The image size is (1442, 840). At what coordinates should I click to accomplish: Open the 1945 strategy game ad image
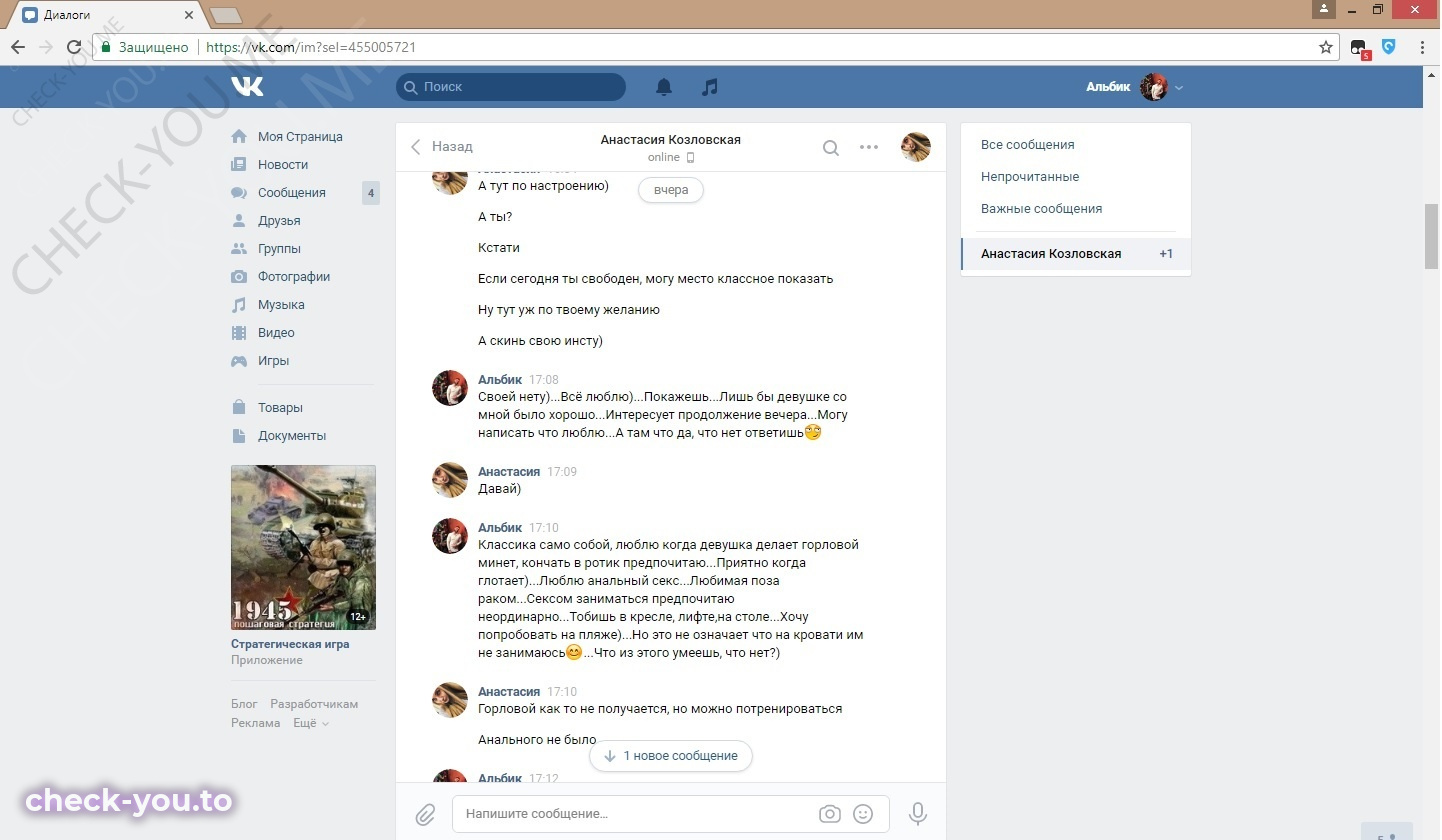pos(303,547)
